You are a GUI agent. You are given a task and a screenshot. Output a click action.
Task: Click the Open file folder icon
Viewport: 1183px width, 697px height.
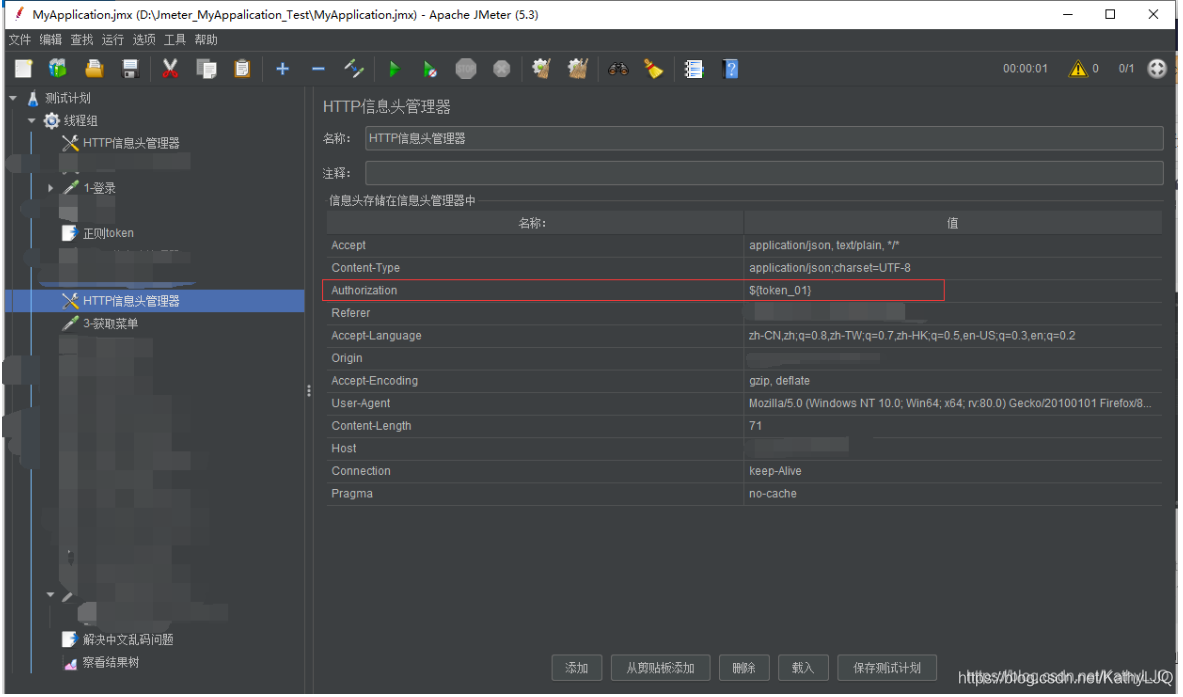pos(94,69)
